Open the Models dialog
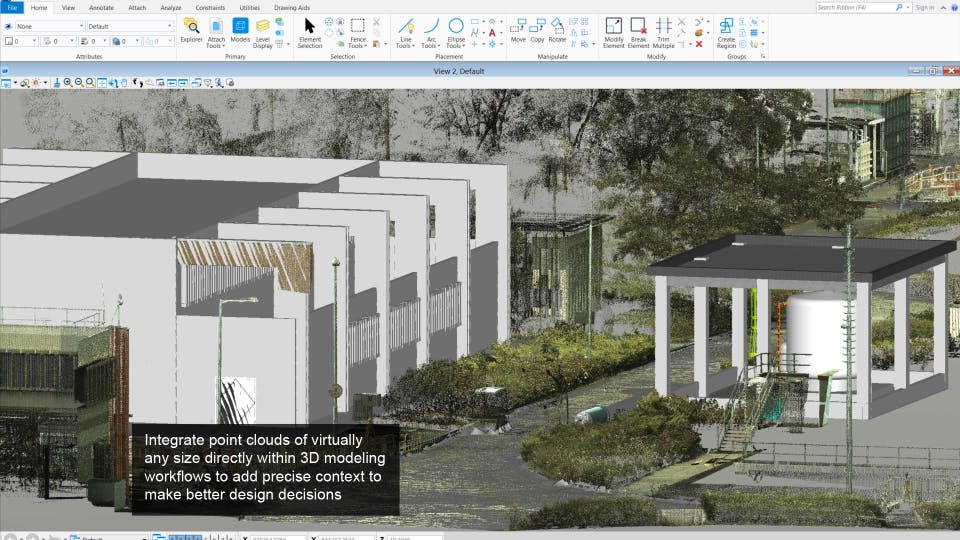The width and height of the screenshot is (960, 540). click(x=240, y=31)
